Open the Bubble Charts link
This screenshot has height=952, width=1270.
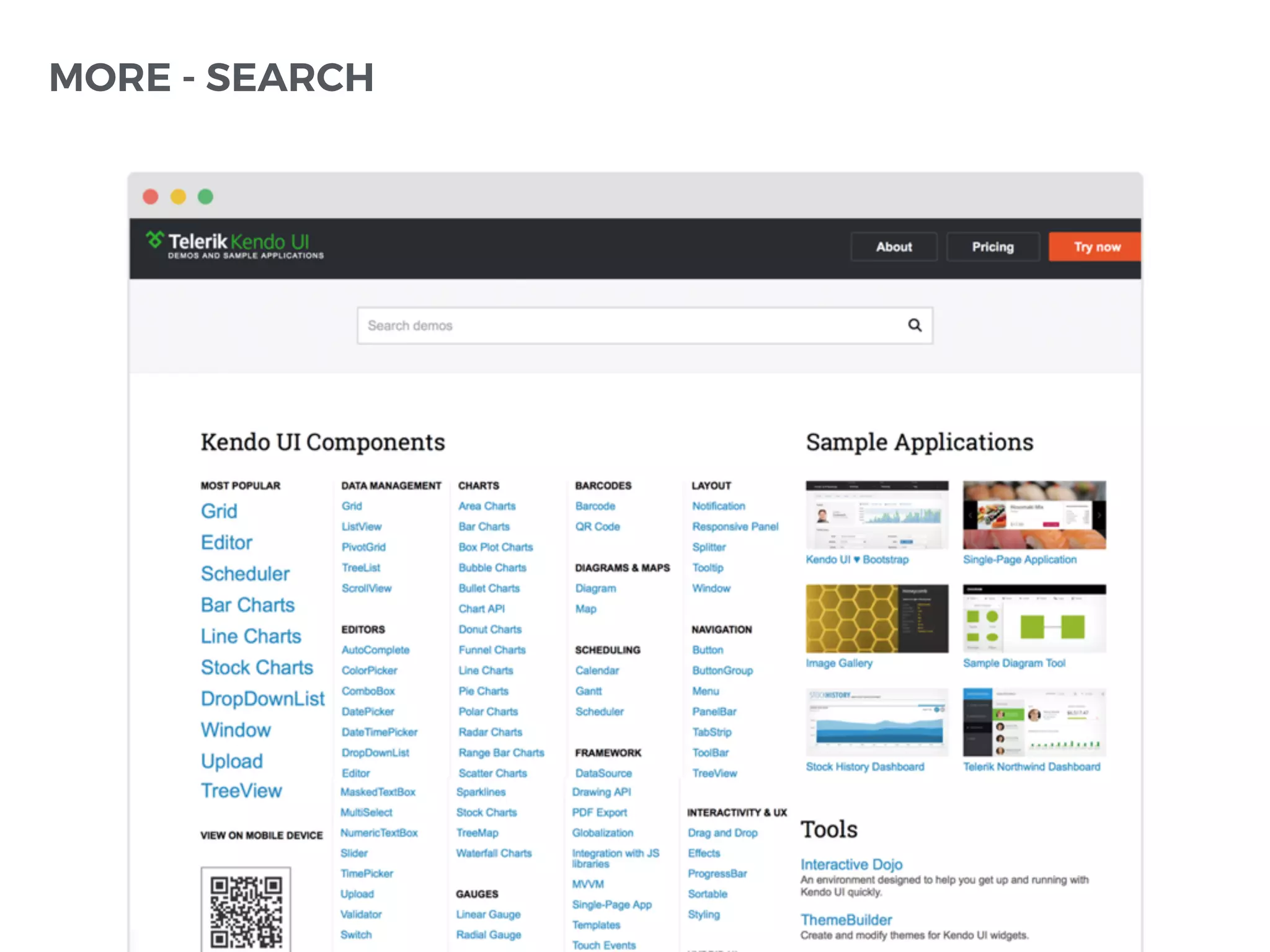[x=492, y=567]
